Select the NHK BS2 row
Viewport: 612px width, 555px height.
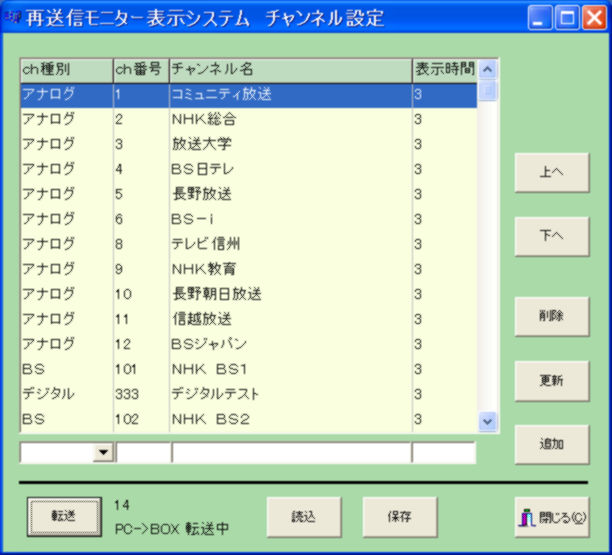click(249, 419)
